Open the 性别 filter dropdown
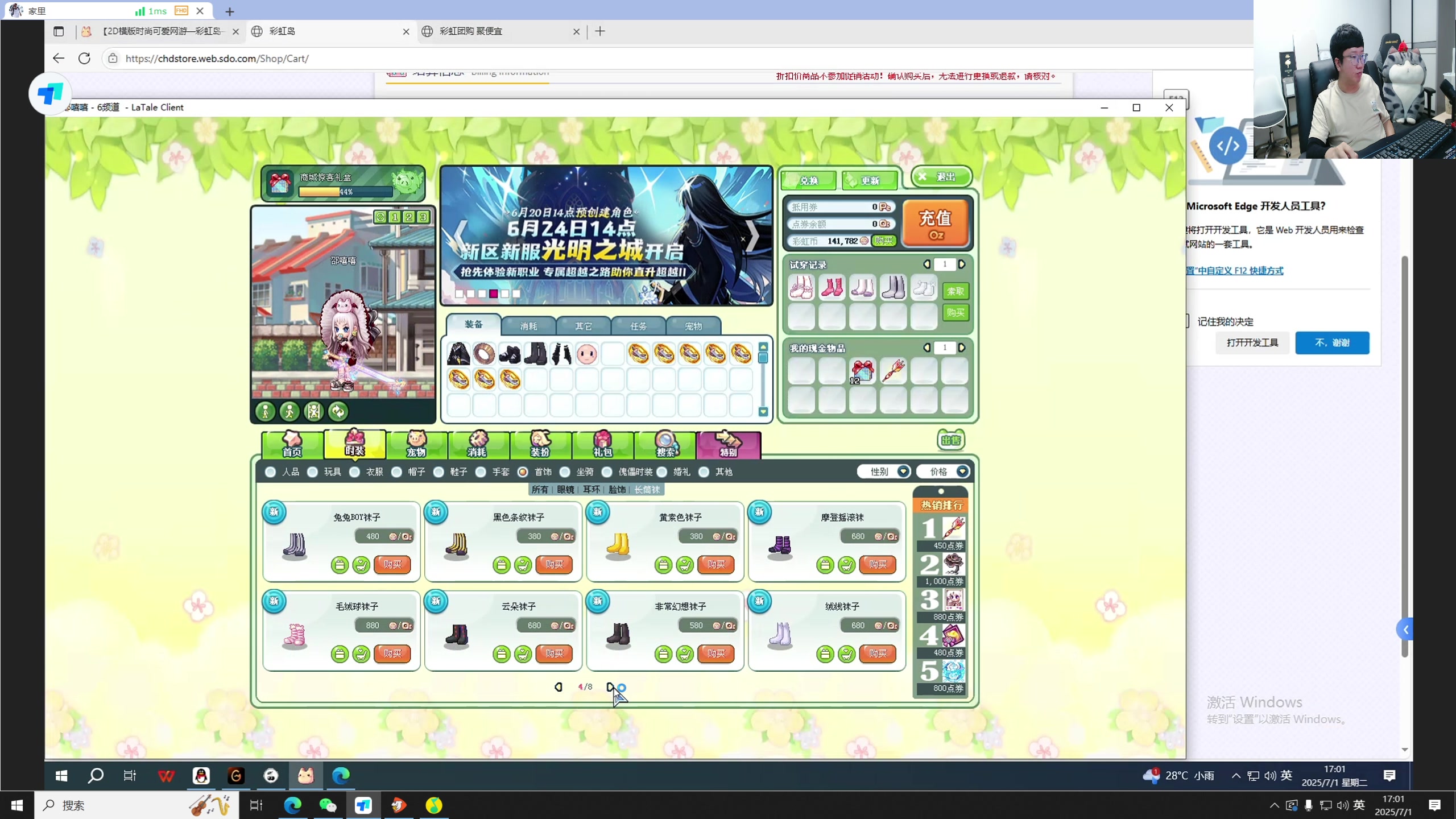The image size is (1456, 819). click(x=884, y=471)
